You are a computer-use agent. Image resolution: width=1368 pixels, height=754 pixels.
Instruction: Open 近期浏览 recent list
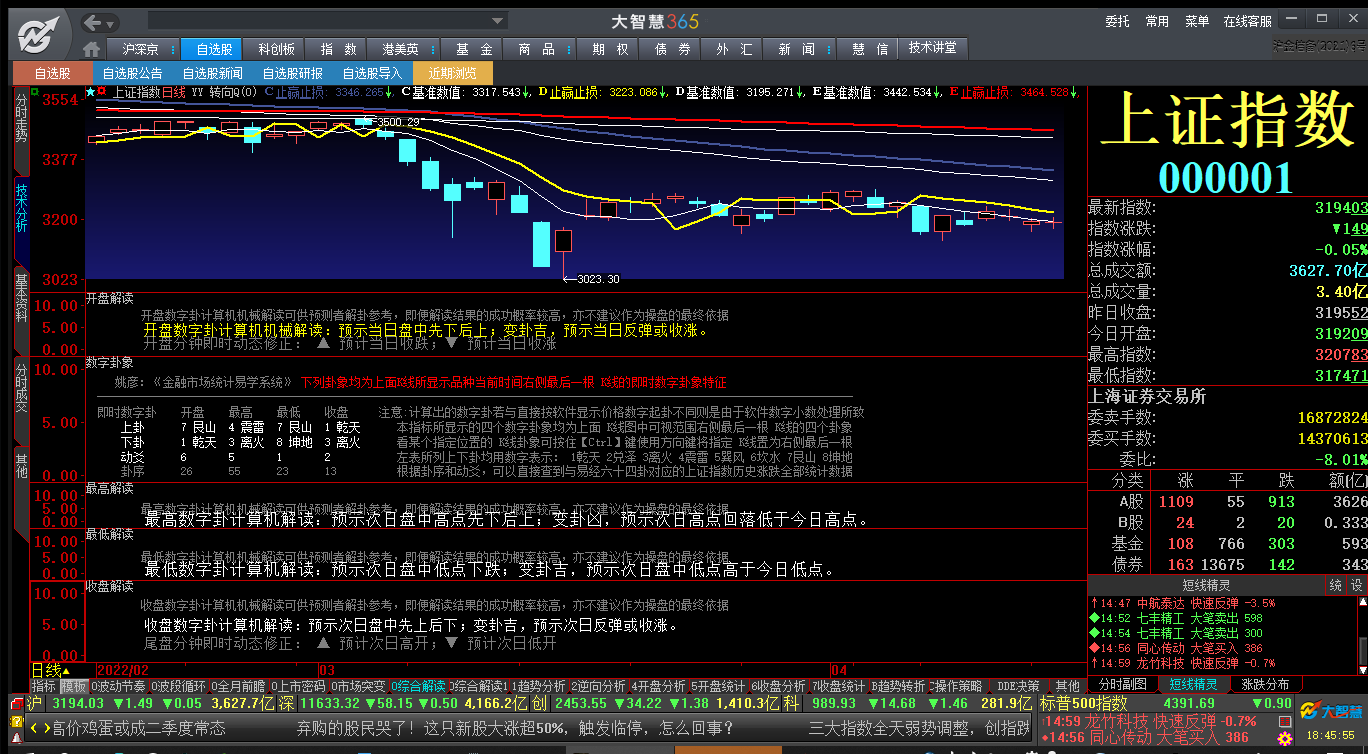point(452,73)
